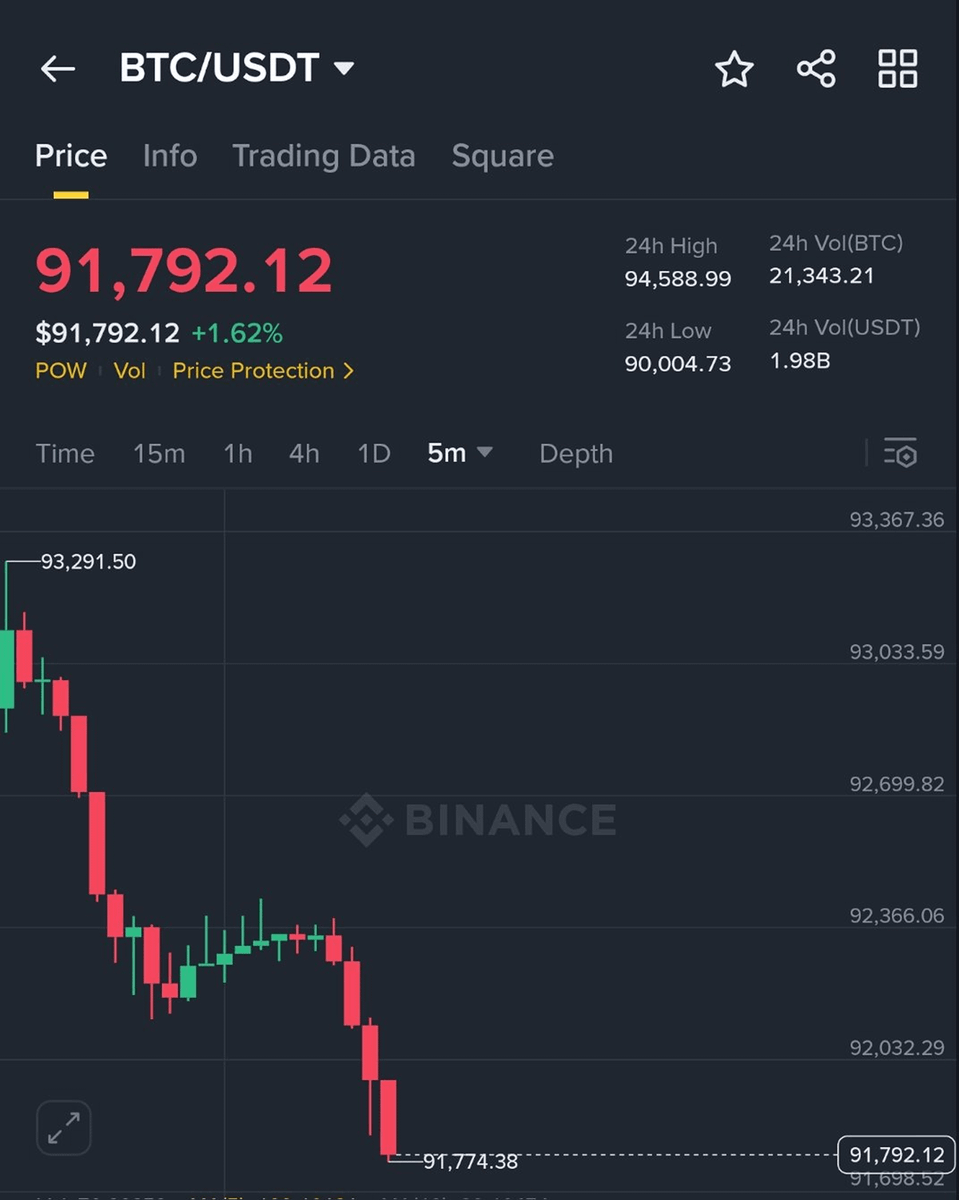The height and width of the screenshot is (1200, 959).
Task: Tap the 93,291.50 high marker label
Action: (88, 562)
